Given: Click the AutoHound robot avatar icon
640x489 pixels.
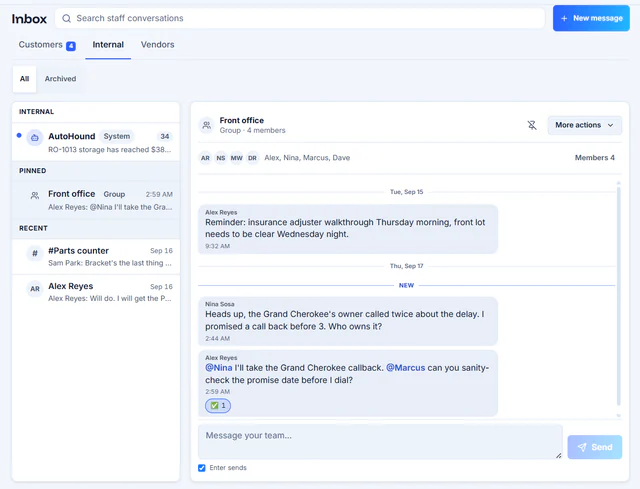Looking at the screenshot, I should (x=35, y=138).
